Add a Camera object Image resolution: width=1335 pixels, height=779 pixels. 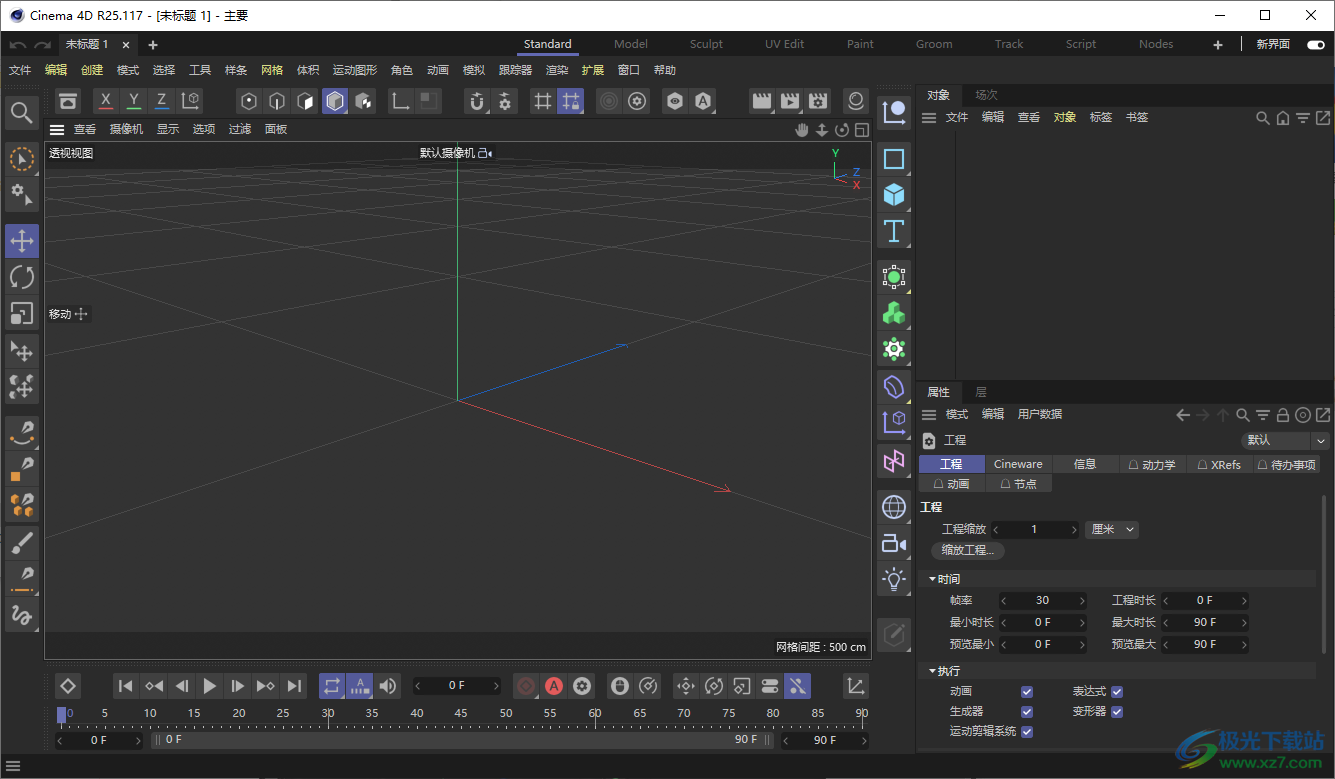pos(894,544)
